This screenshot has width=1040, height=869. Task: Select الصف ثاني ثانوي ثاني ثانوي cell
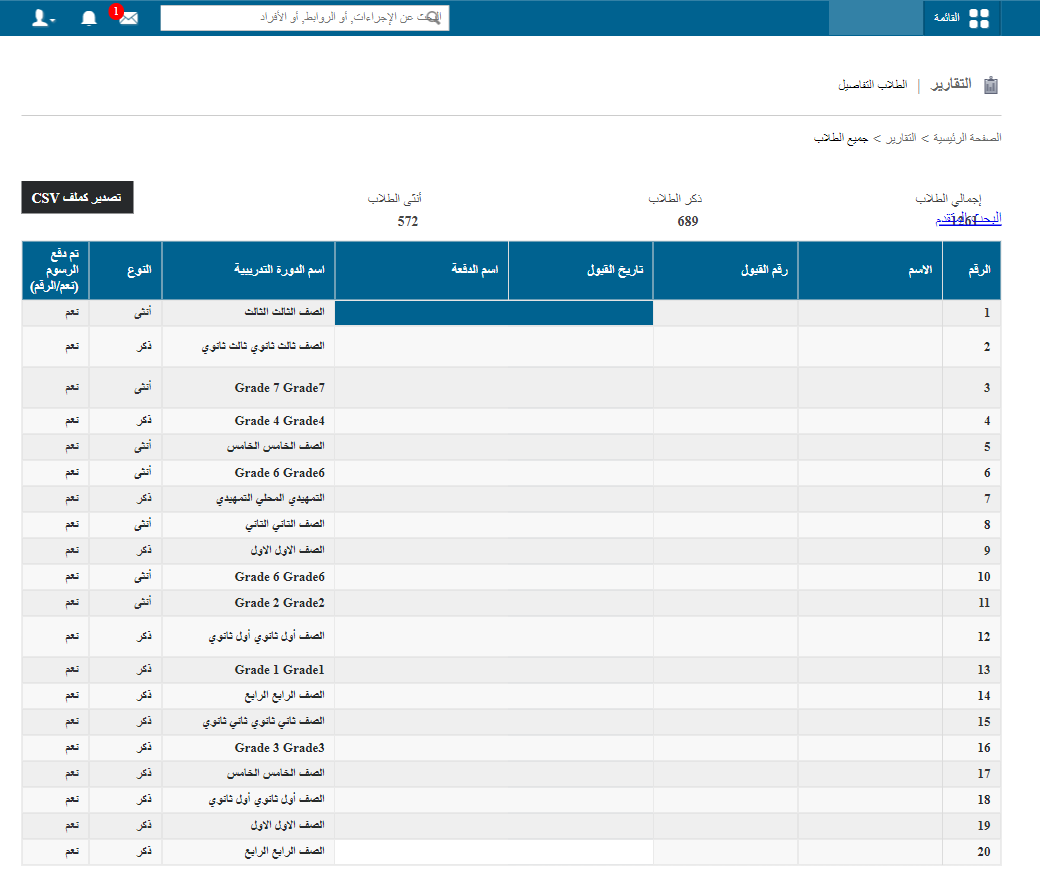[249, 722]
